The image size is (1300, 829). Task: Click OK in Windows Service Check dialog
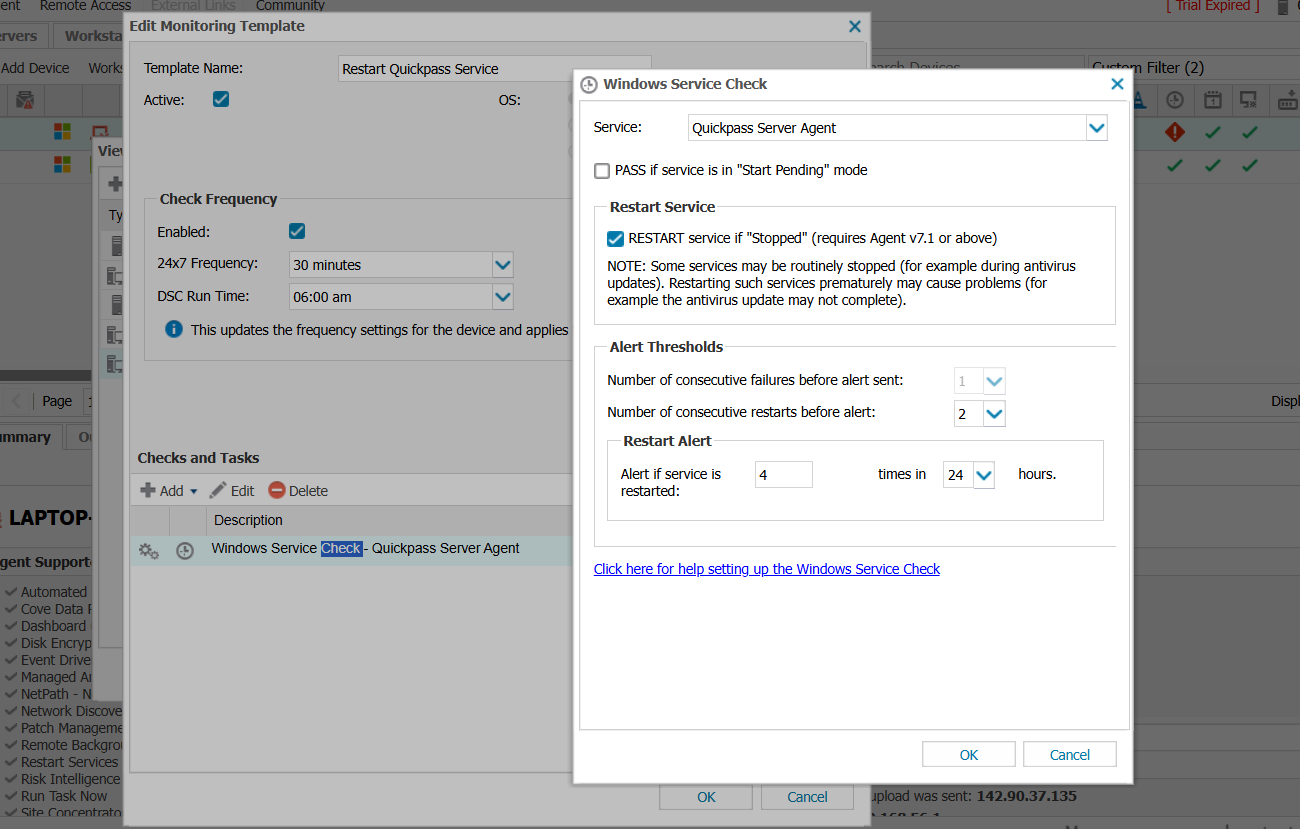click(x=969, y=755)
